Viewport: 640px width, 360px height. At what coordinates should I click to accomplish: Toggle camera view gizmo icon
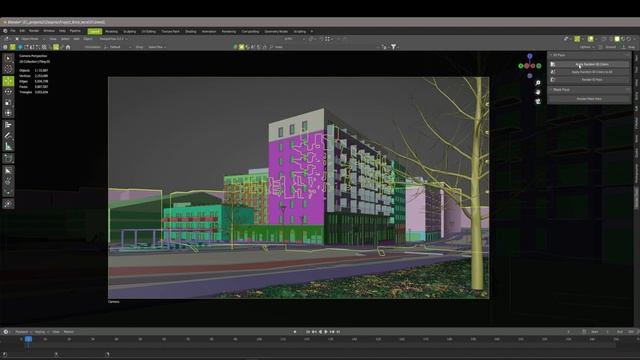coord(538,101)
